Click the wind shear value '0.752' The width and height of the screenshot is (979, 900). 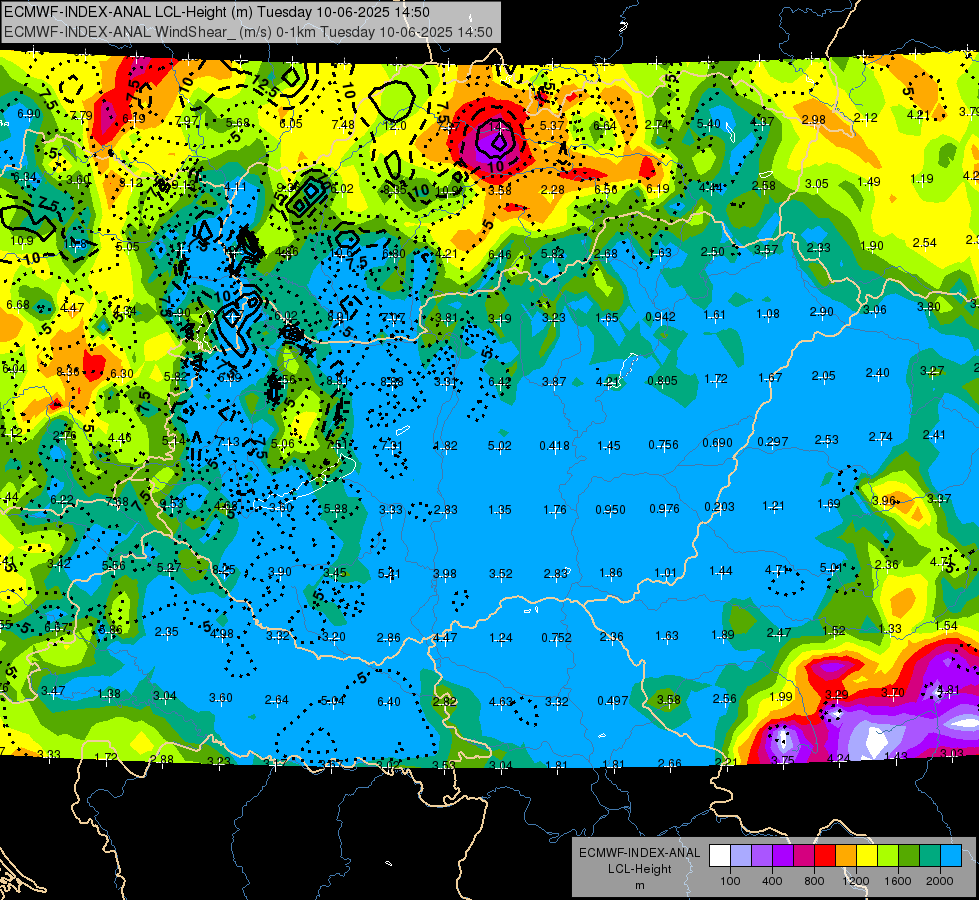[556, 637]
